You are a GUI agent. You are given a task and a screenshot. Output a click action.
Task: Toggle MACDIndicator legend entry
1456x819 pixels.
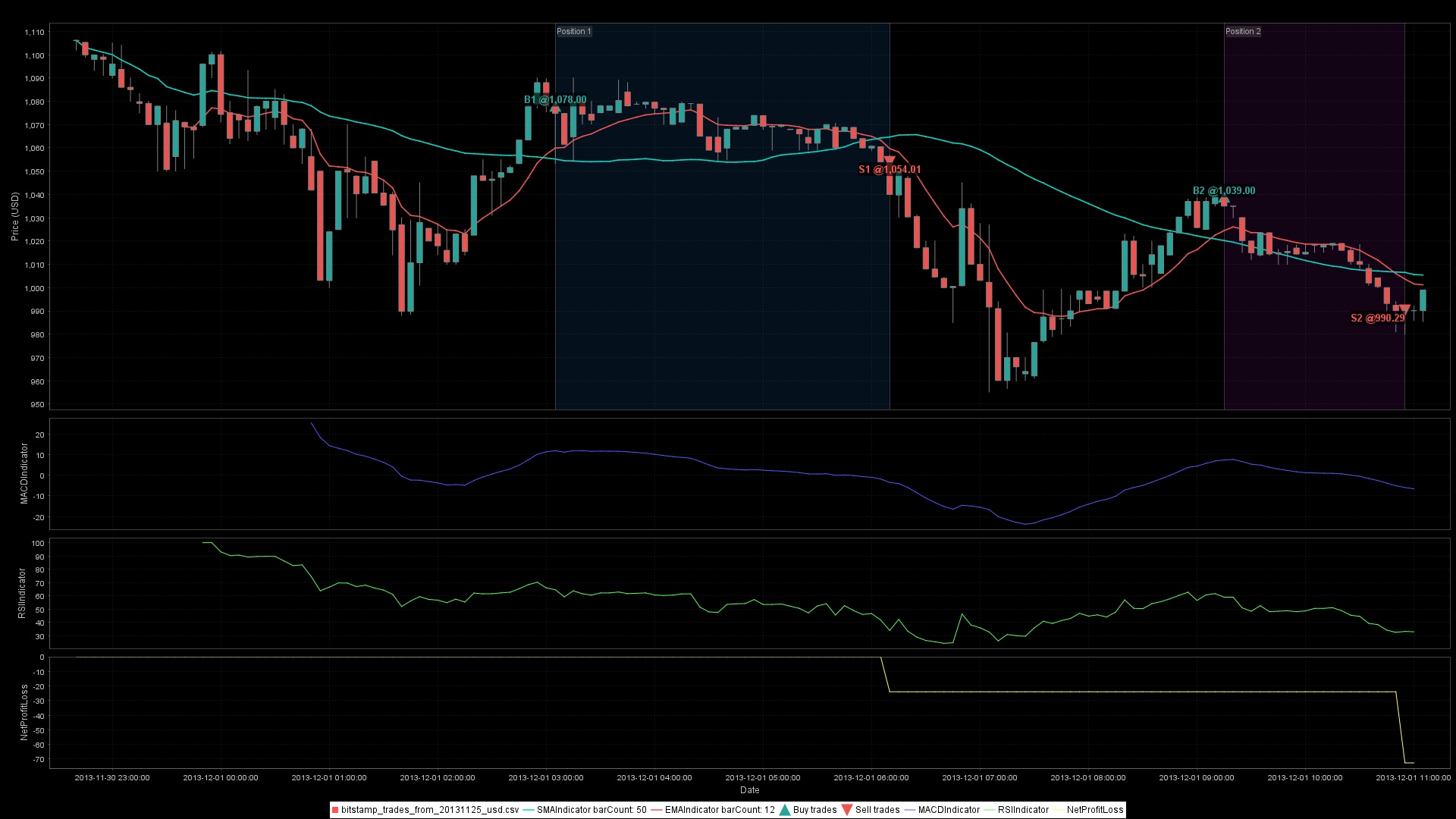point(948,810)
